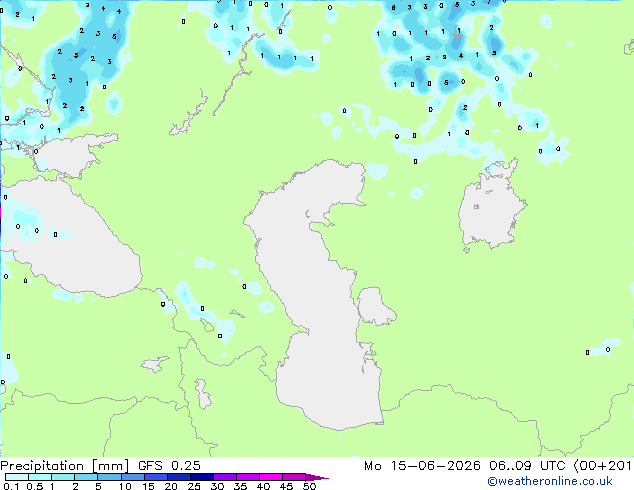Click the weatheronline.co.uk link
The width and height of the screenshot is (634, 490).
click(550, 481)
